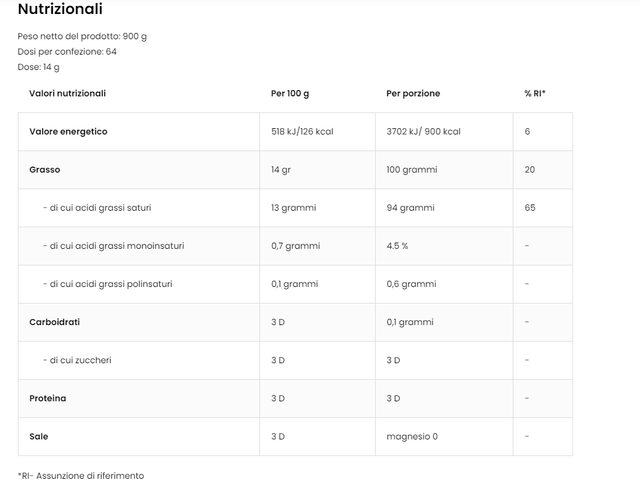The image size is (640, 486).
Task: Click the Per porzione column header
Action: (x=413, y=93)
